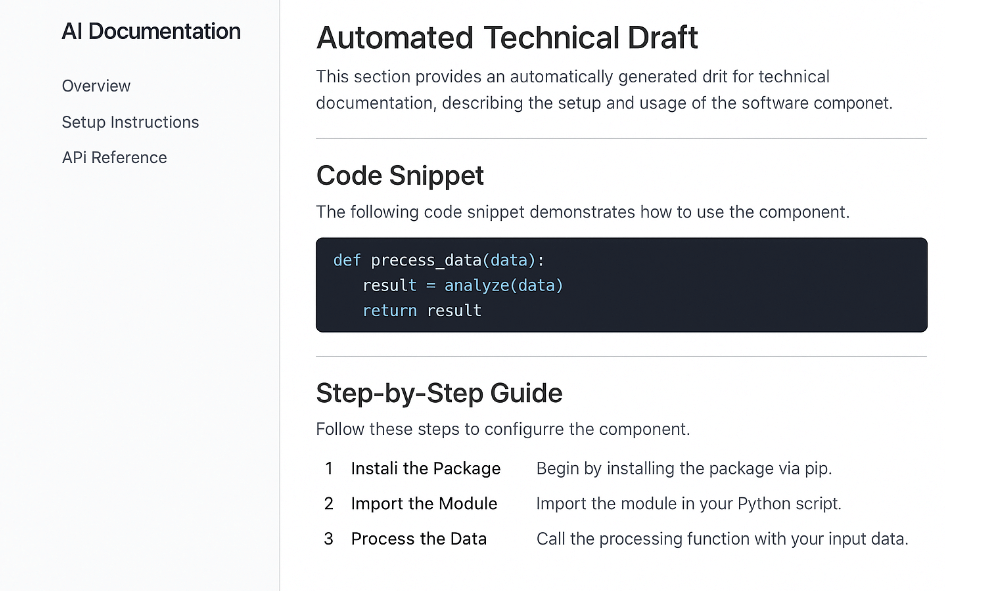Select the APi Reference sidebar item
The width and height of the screenshot is (1004, 591).
tap(114, 157)
